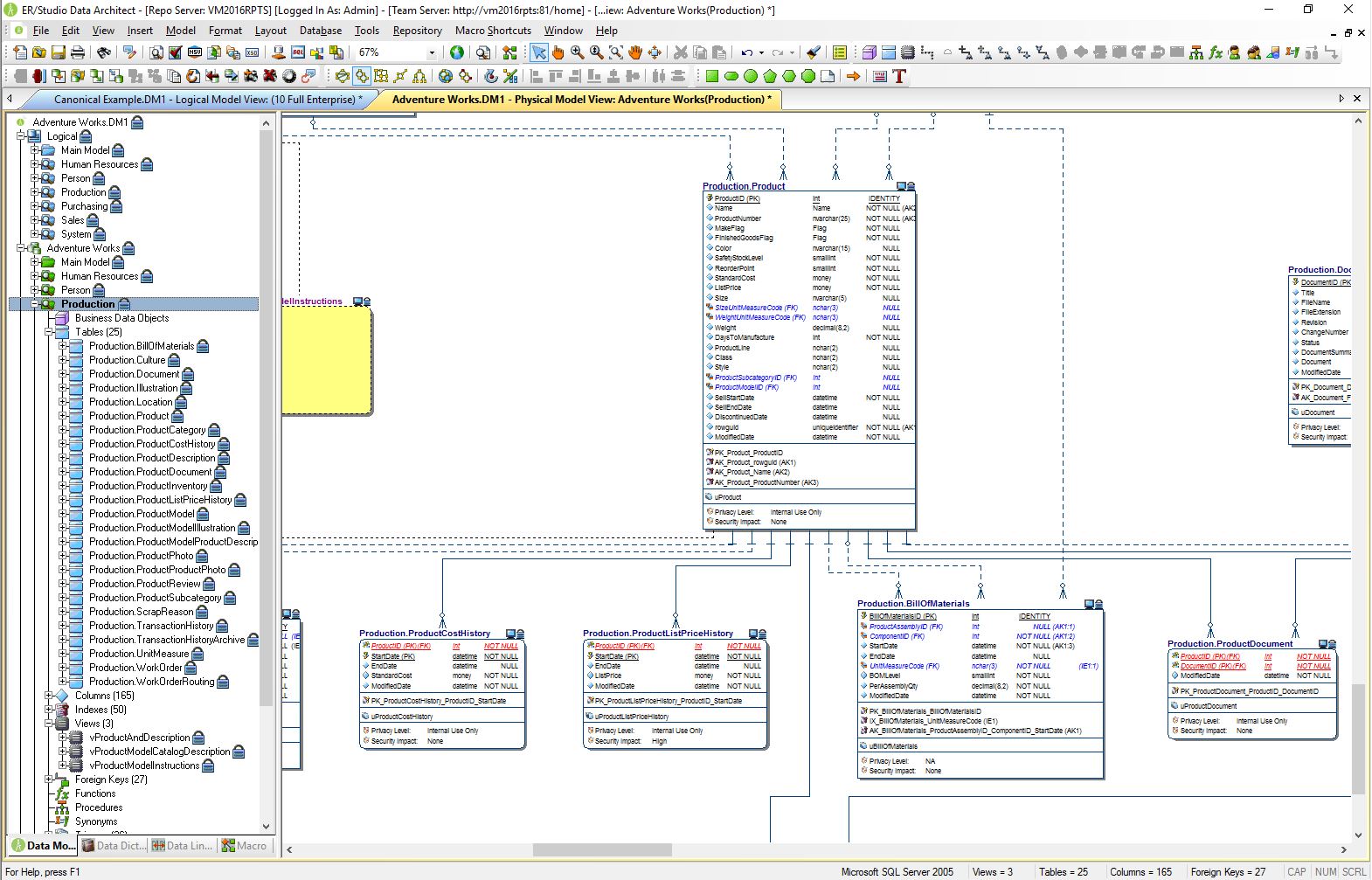Click the Save toolbar icon
Viewport: 1372px width, 880px height.
click(58, 53)
